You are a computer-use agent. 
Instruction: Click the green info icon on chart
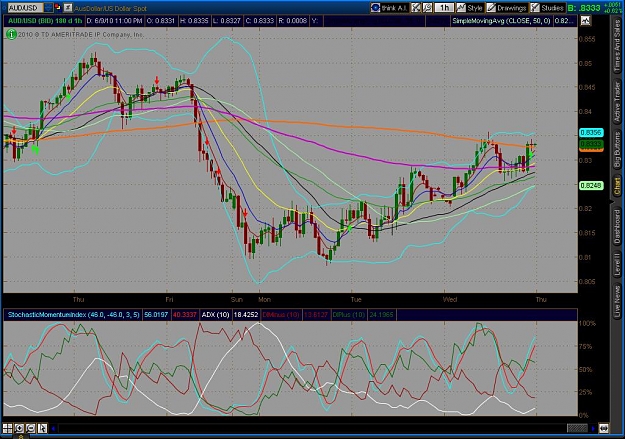click(11, 35)
